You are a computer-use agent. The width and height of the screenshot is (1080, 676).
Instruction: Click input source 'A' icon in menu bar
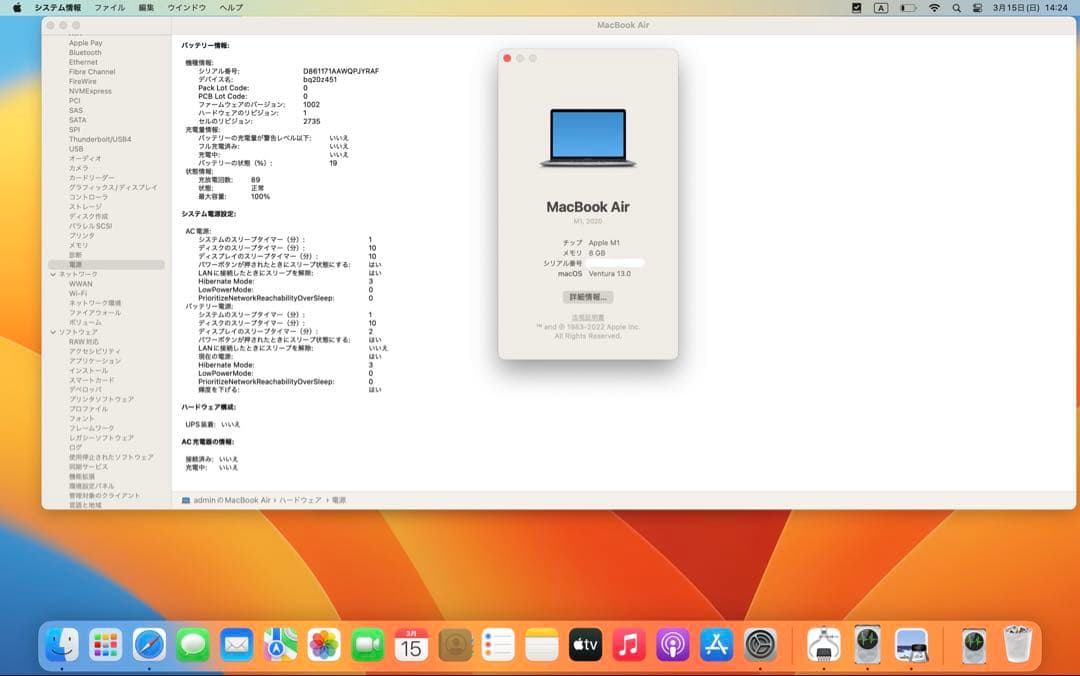pos(881,8)
